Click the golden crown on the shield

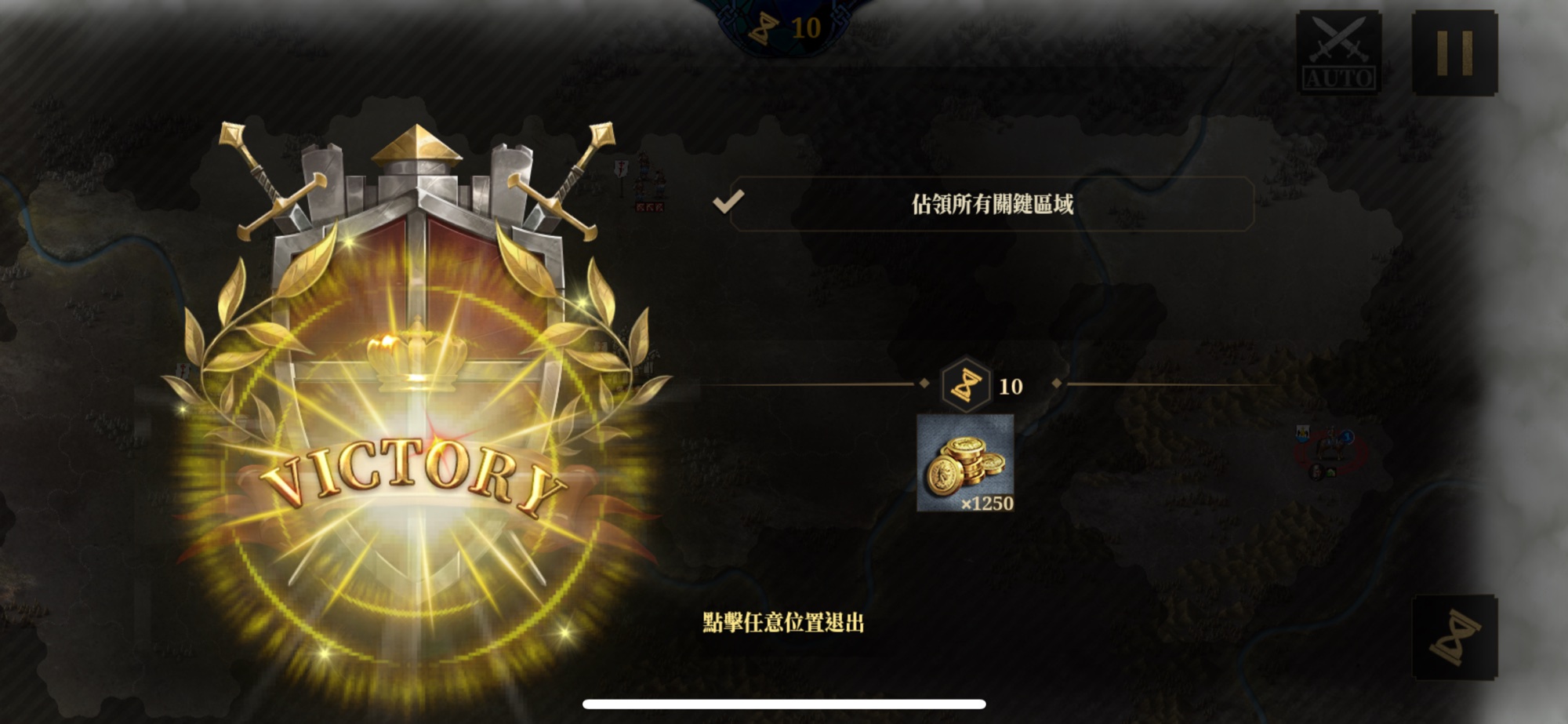416,353
